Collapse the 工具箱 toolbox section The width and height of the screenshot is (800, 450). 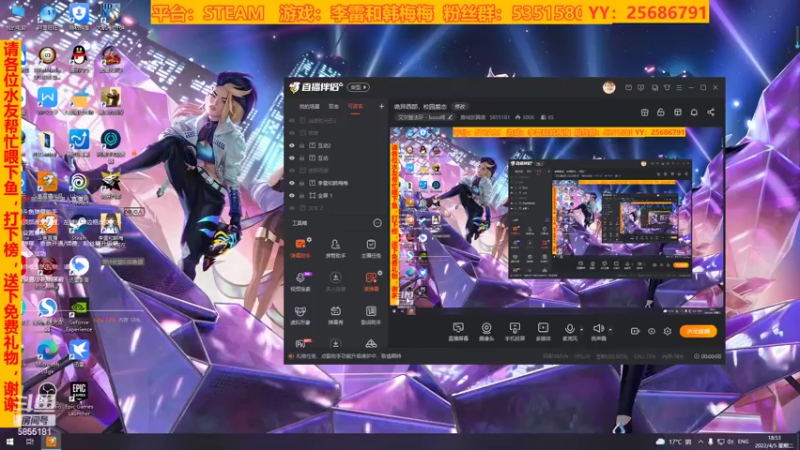377,223
